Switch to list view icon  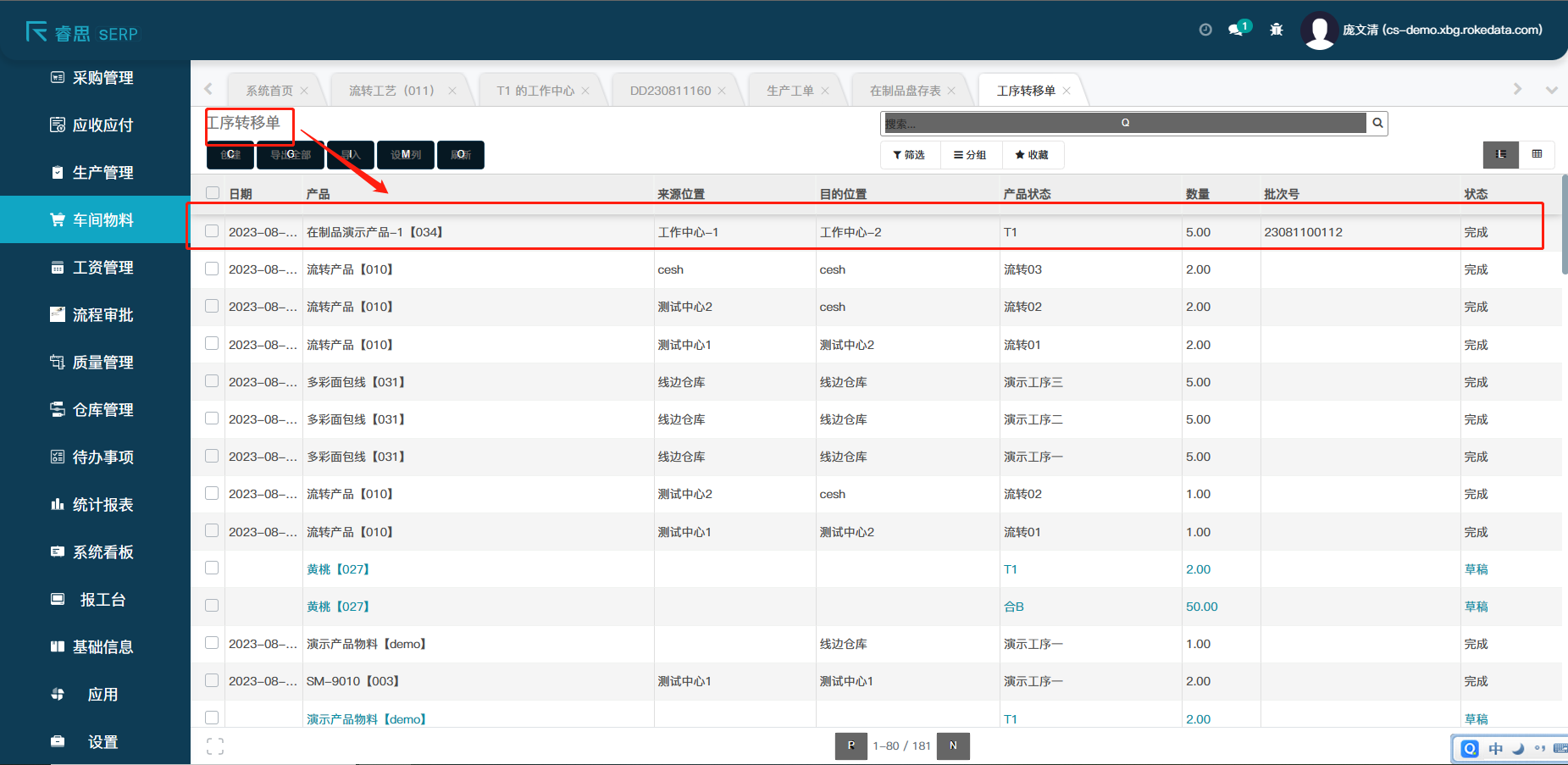1500,154
